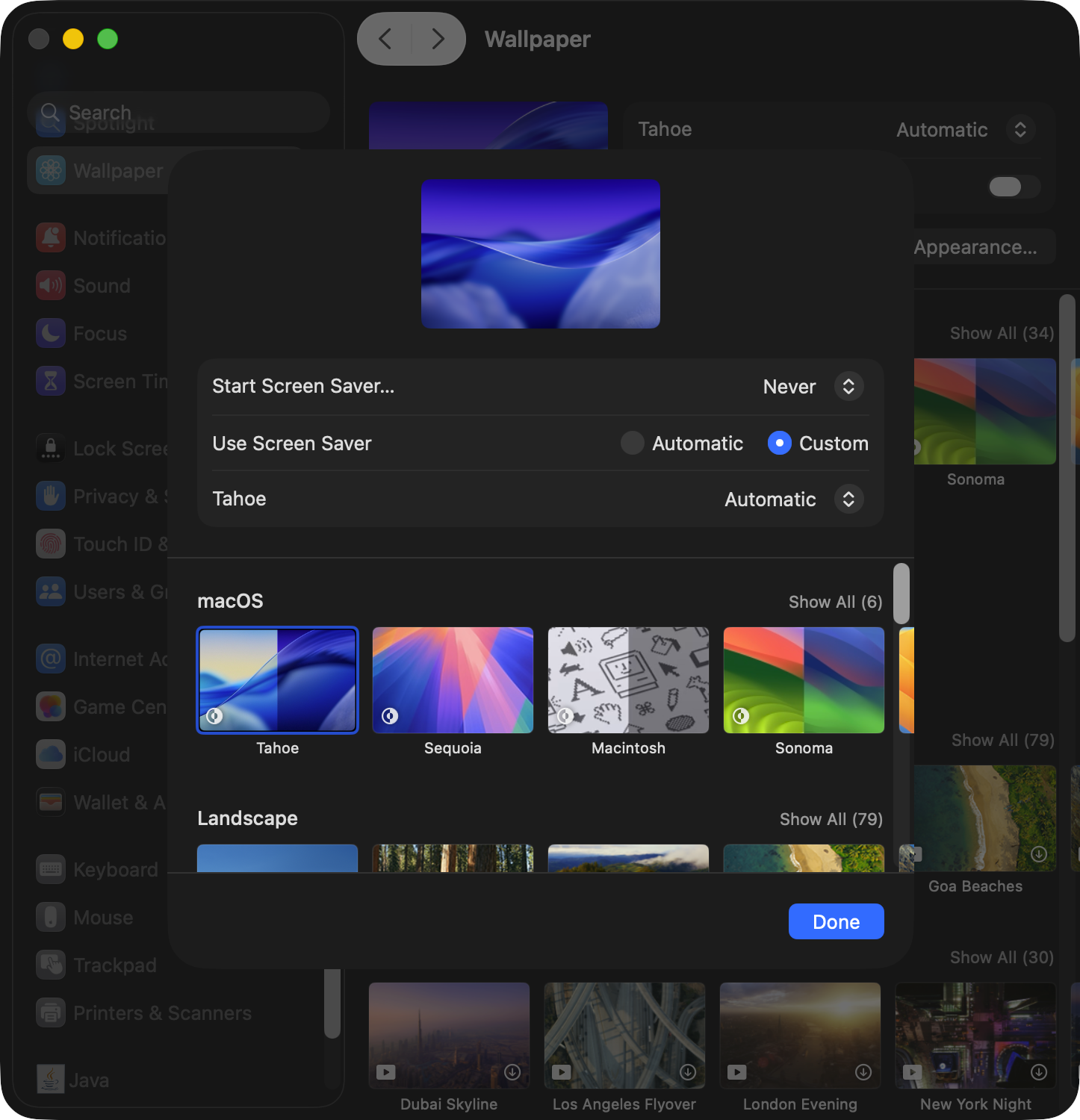
Task: Open the Start Screen Saver 'Never' dropdown
Action: 848,387
